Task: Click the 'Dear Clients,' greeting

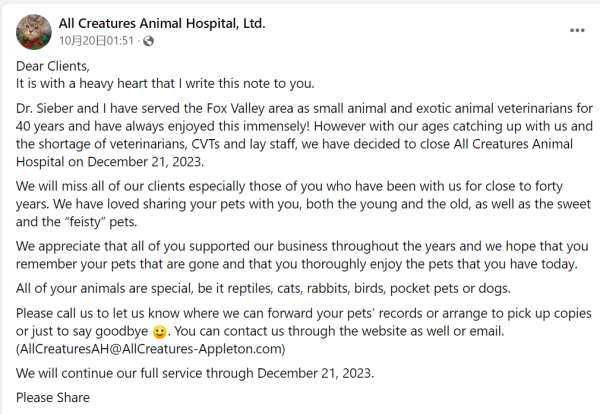Action: pos(53,66)
